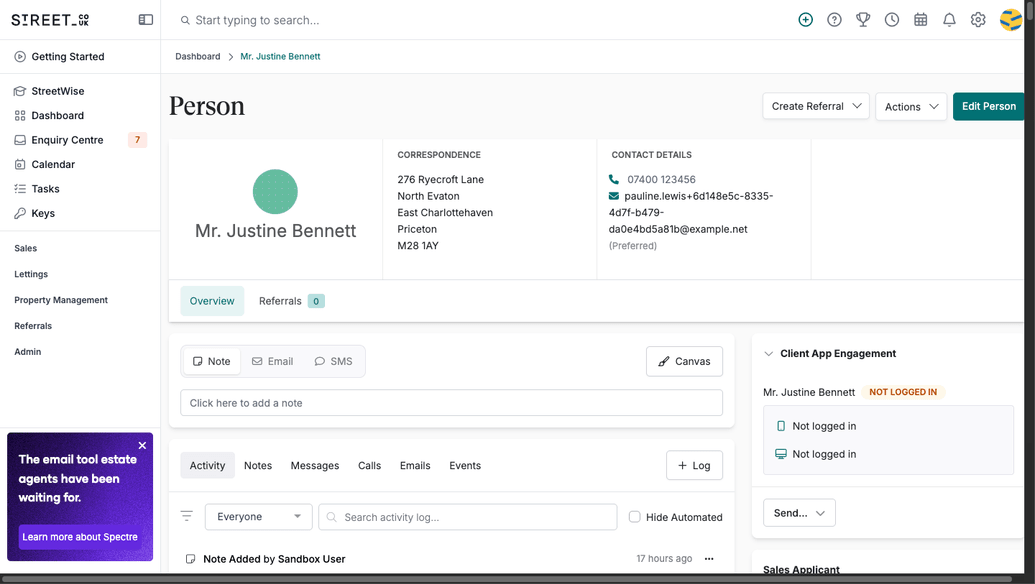The image size is (1035, 584).
Task: Click the Enquiry Centre 7 badge
Action: point(137,140)
